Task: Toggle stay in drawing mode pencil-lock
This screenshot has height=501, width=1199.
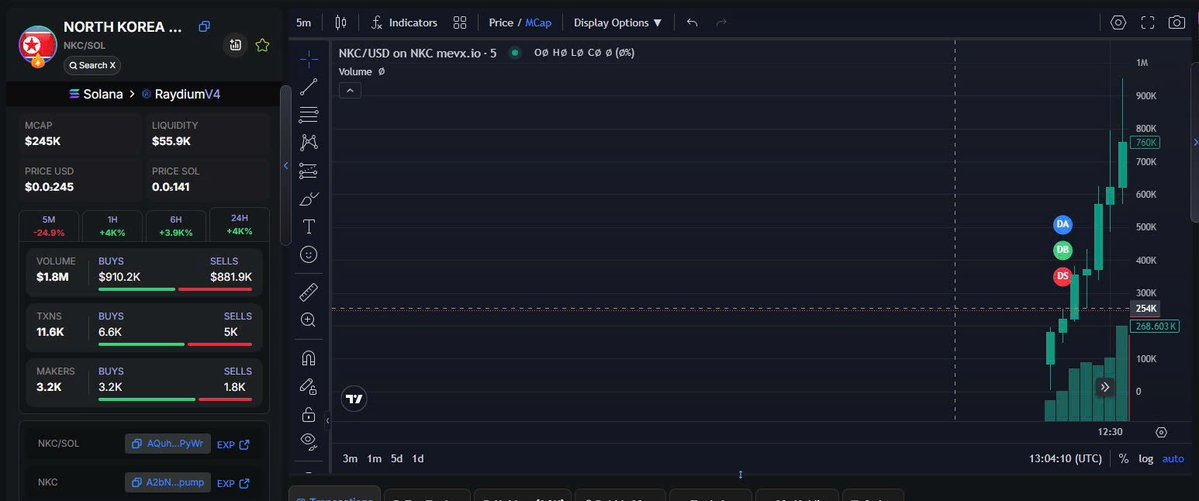Action: pyautogui.click(x=309, y=386)
